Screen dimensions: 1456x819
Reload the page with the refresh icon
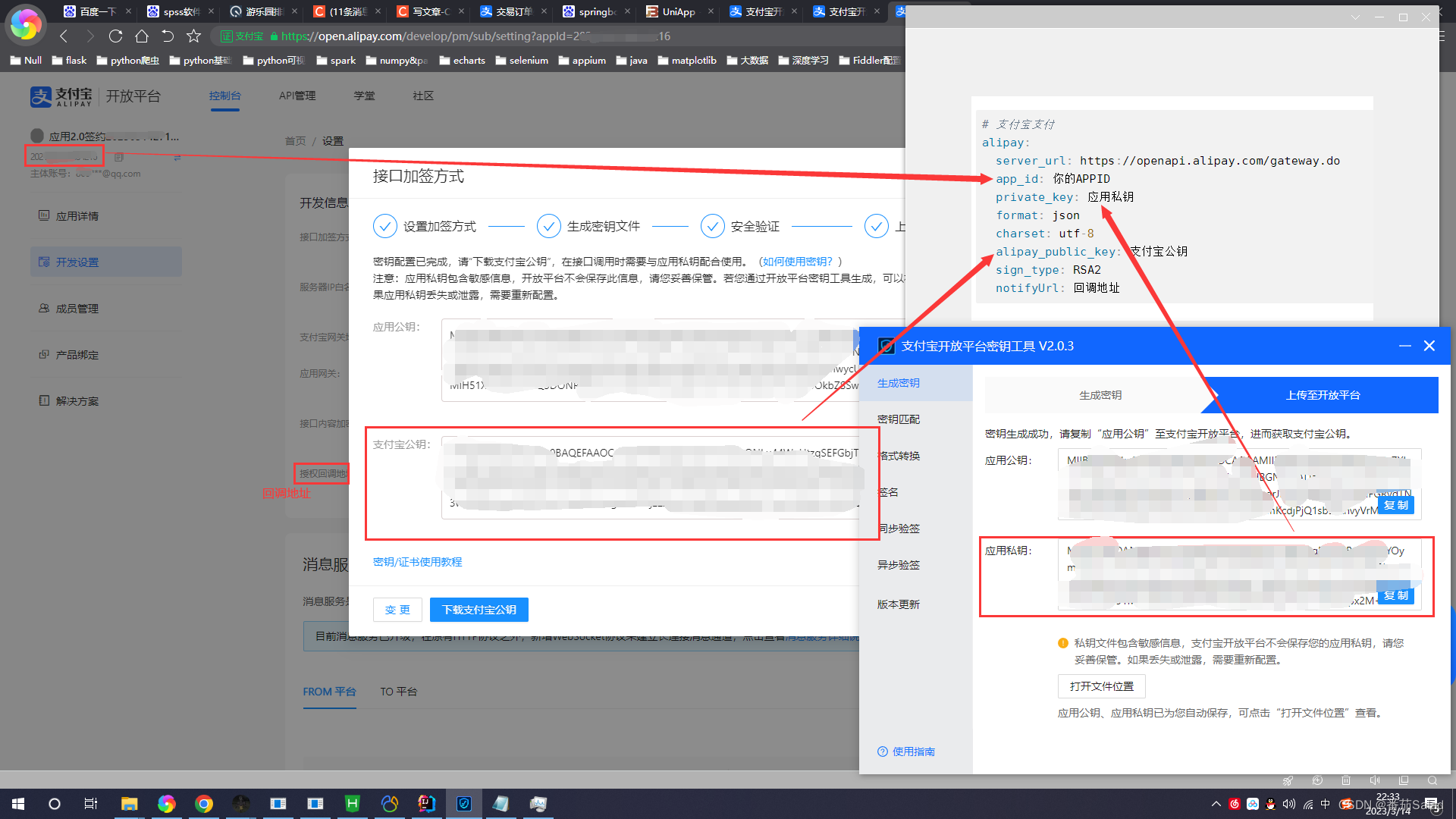click(115, 36)
